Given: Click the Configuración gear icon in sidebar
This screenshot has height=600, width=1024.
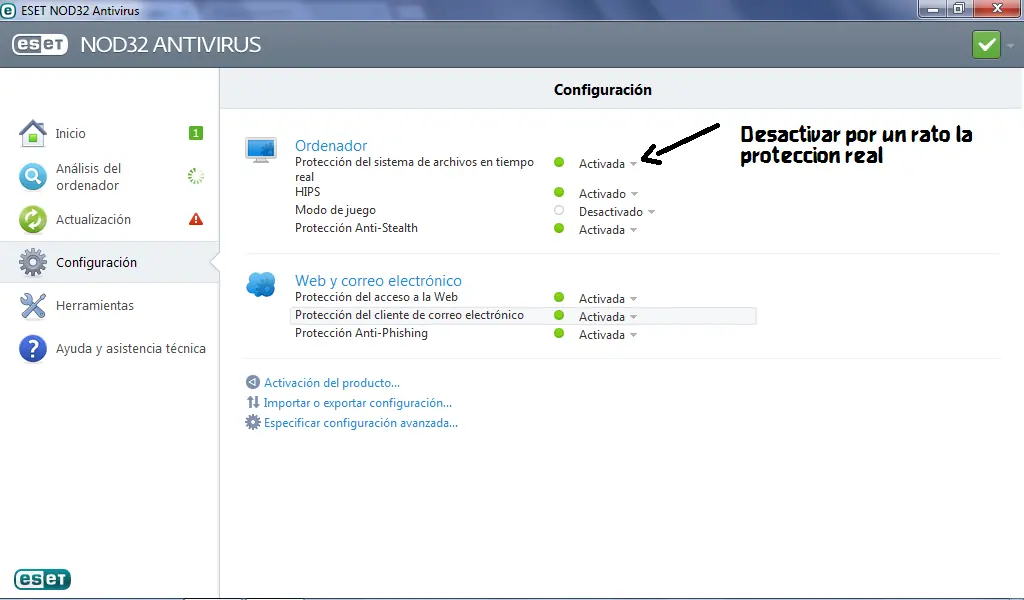Looking at the screenshot, I should point(33,262).
